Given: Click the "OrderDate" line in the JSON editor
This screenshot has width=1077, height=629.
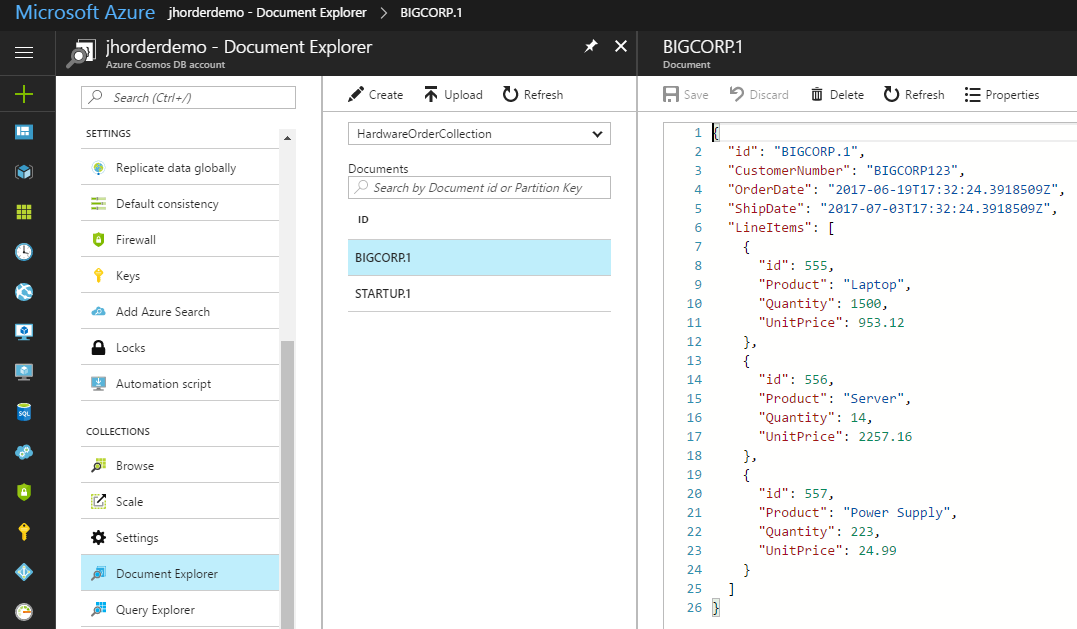Looking at the screenshot, I should click(896, 190).
